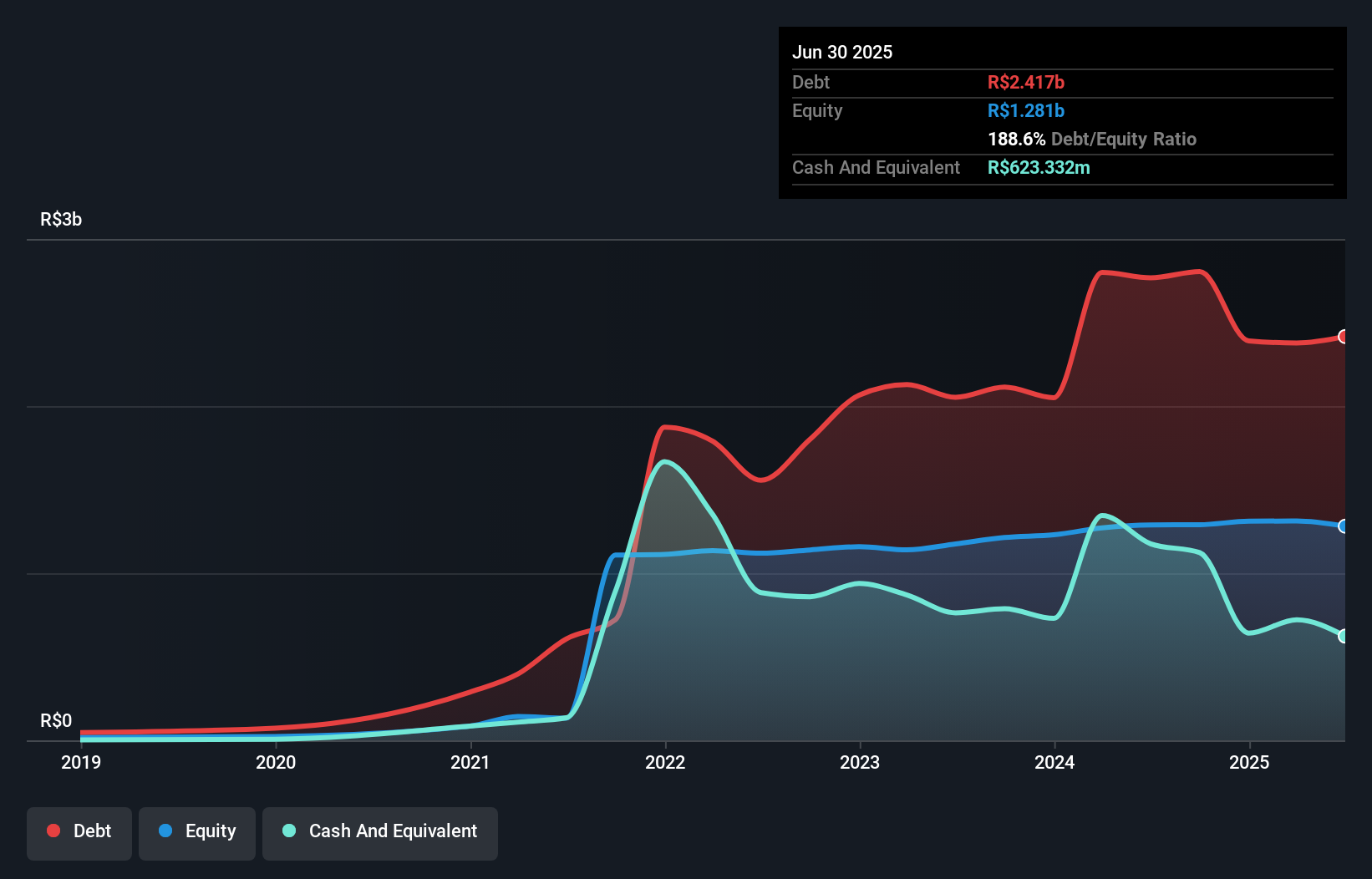Screen dimensions: 1372x879
Task: Expand the Cash And Equivalent row
Action: [876, 167]
